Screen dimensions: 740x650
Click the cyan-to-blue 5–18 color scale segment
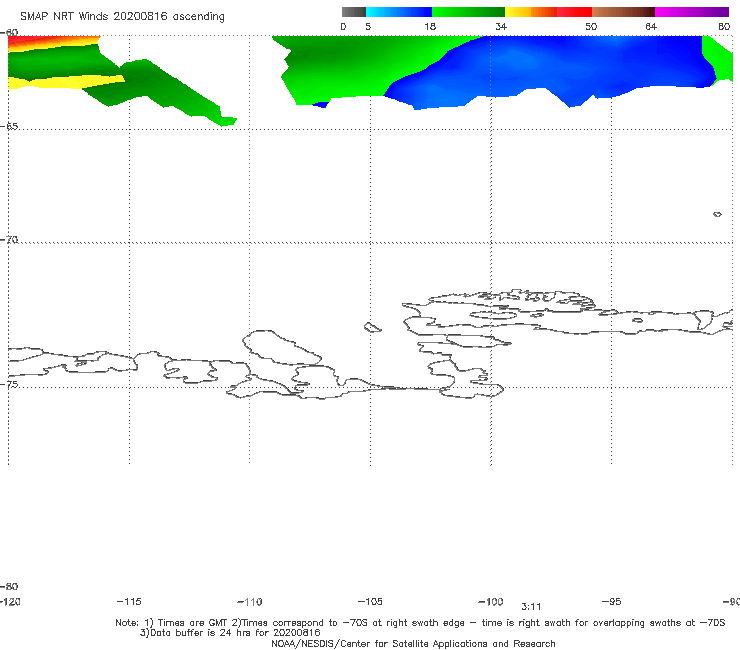pyautogui.click(x=399, y=12)
